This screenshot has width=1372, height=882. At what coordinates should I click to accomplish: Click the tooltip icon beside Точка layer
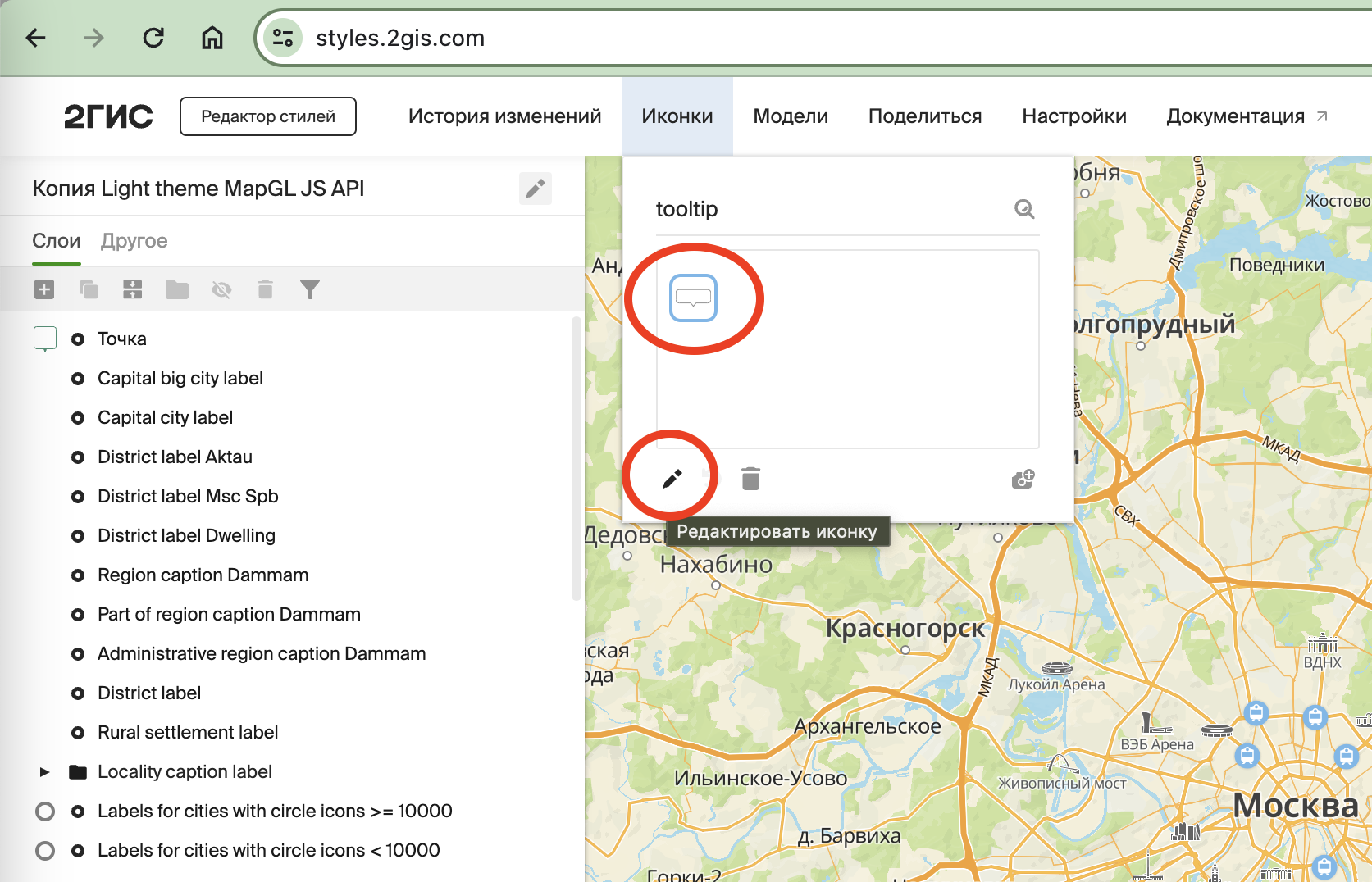click(45, 339)
